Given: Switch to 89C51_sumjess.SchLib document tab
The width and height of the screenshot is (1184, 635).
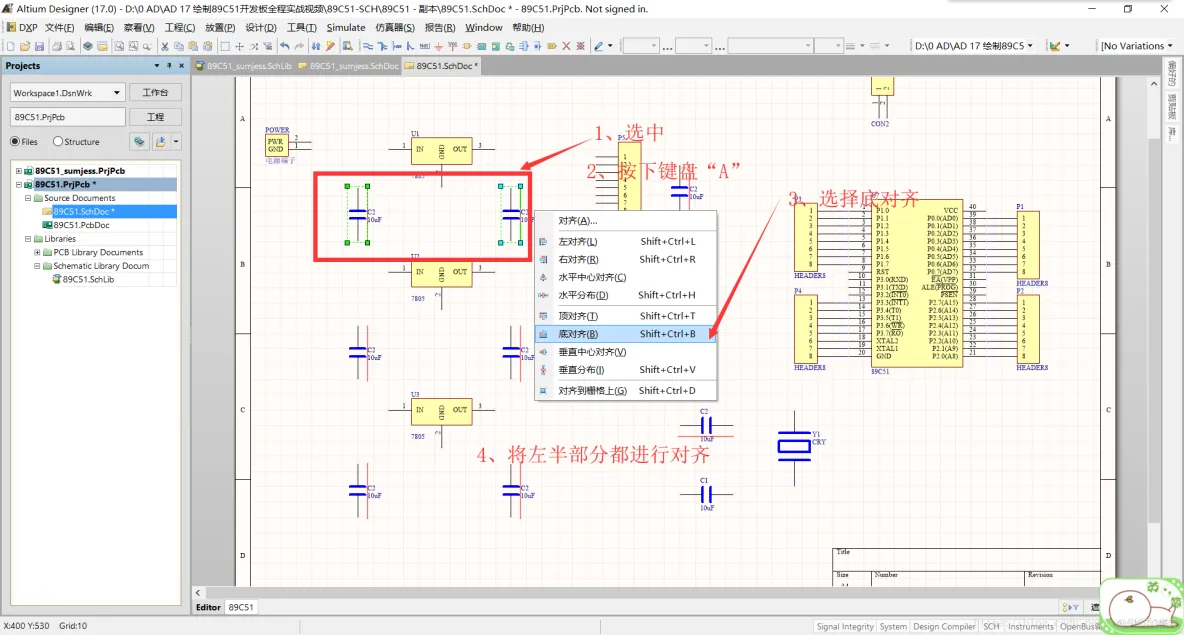Looking at the screenshot, I should pyautogui.click(x=244, y=66).
